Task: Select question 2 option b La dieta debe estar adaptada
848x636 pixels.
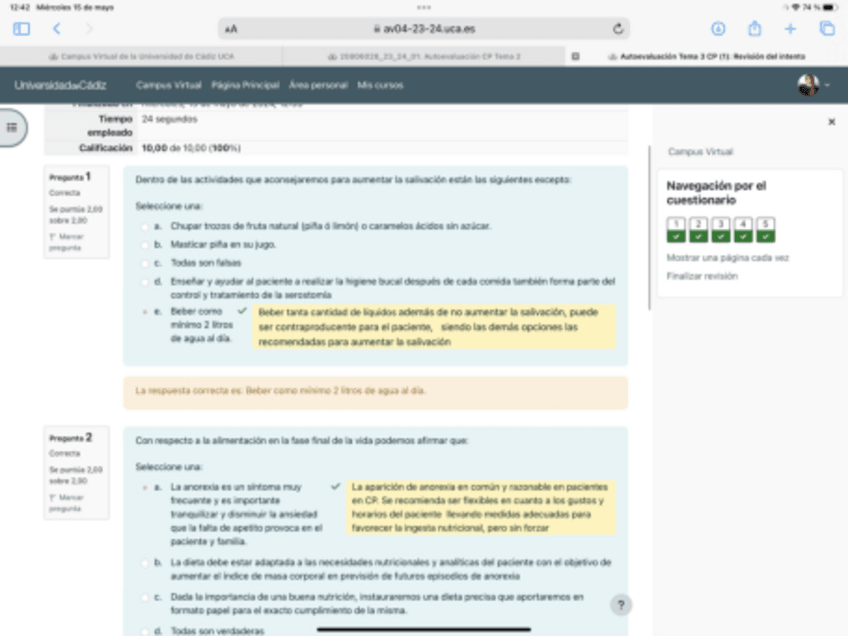Action: pyautogui.click(x=144, y=563)
